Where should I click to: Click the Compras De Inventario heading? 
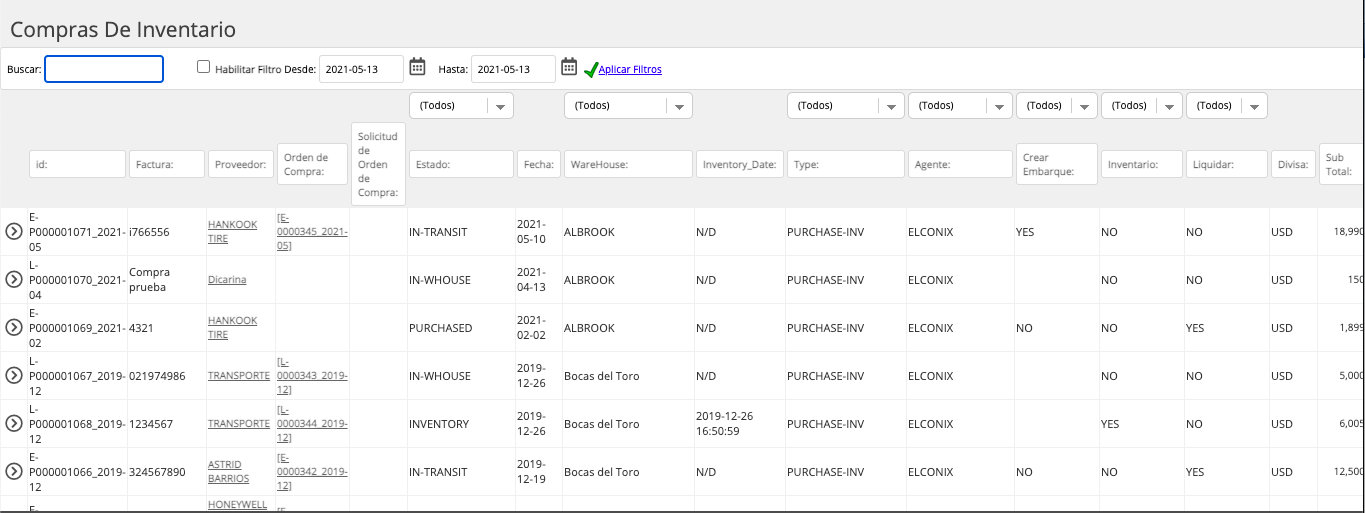[123, 30]
